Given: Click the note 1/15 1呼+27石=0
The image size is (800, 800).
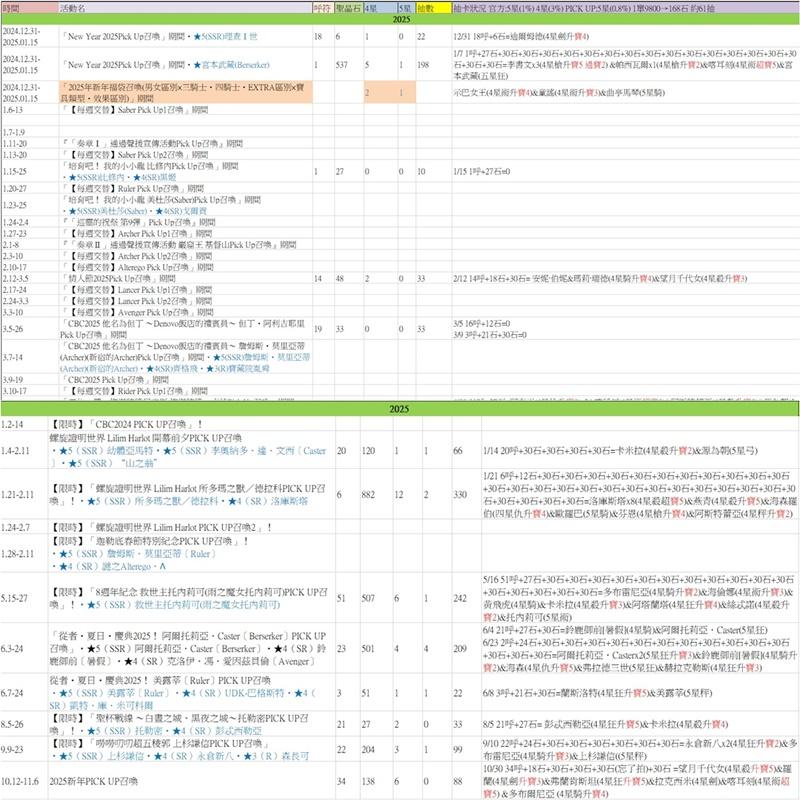Looking at the screenshot, I should (626, 171).
